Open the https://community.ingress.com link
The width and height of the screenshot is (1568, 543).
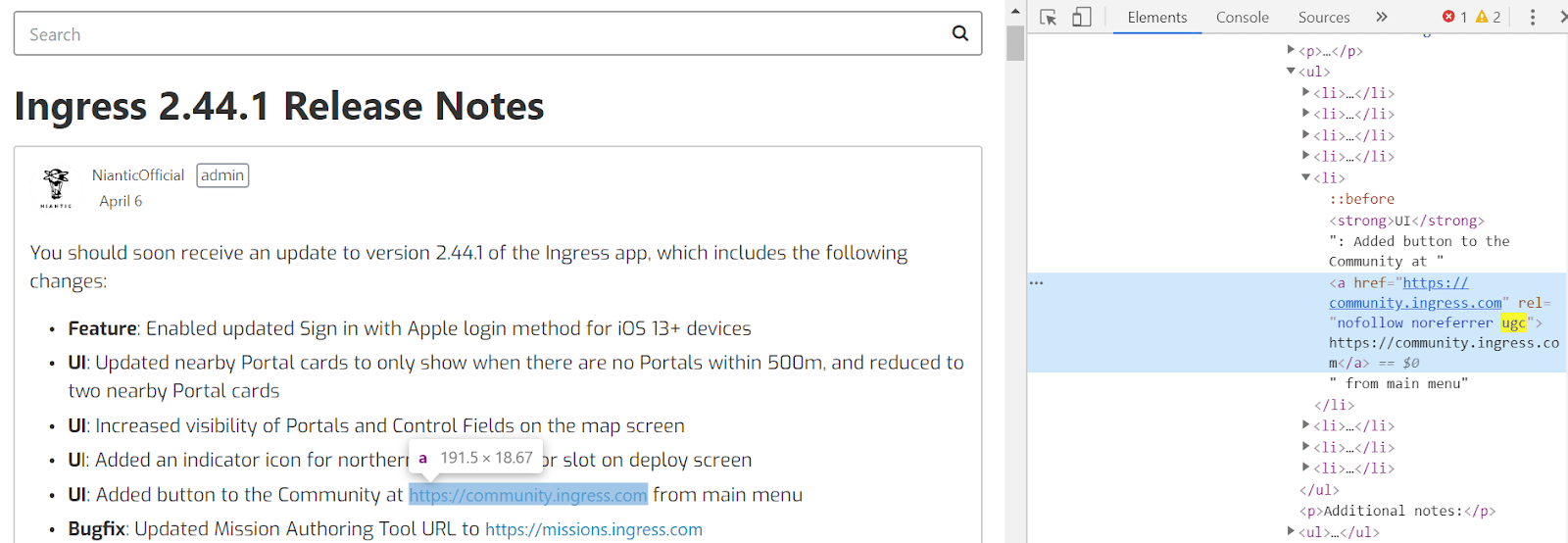click(x=528, y=495)
